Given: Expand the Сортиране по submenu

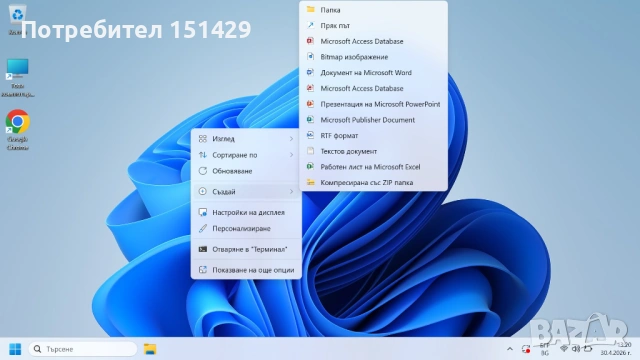Looking at the screenshot, I should pos(246,155).
